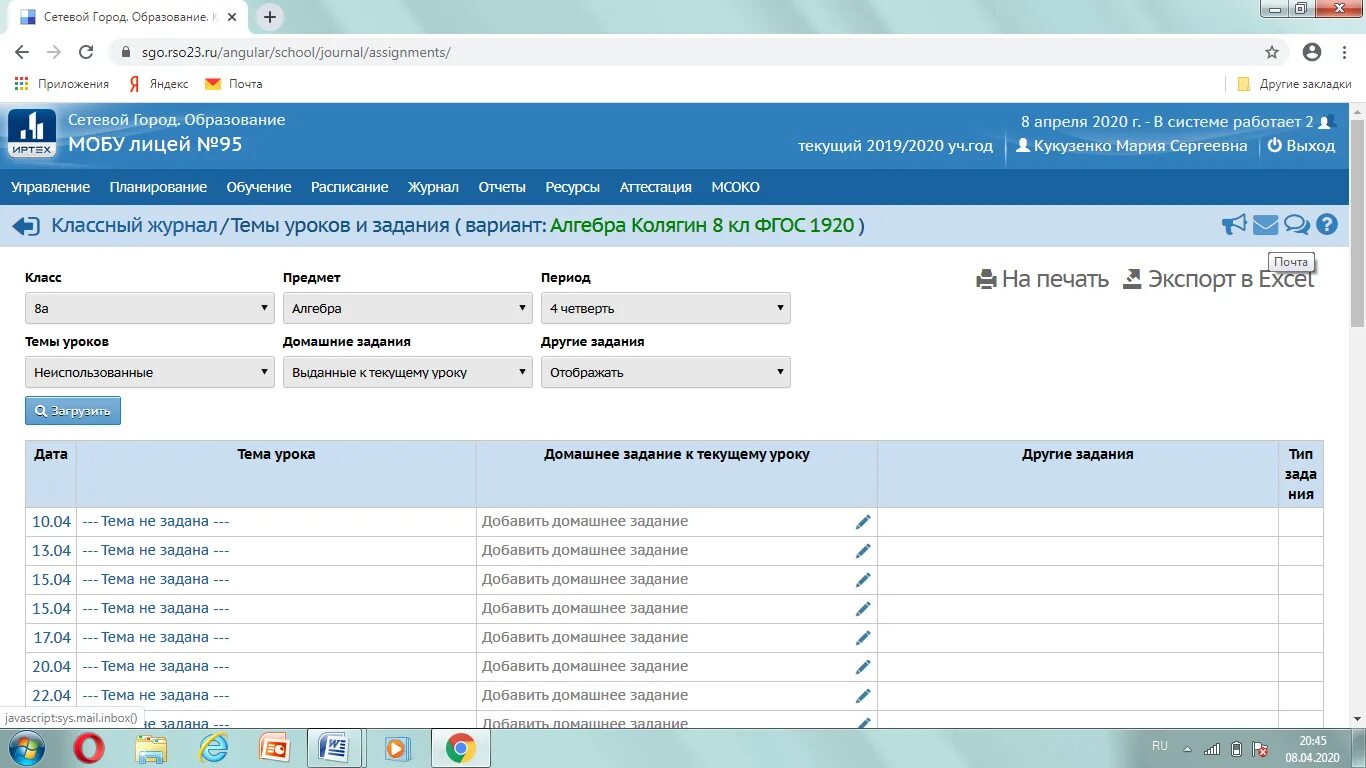Open the Управление menu

pos(51,187)
